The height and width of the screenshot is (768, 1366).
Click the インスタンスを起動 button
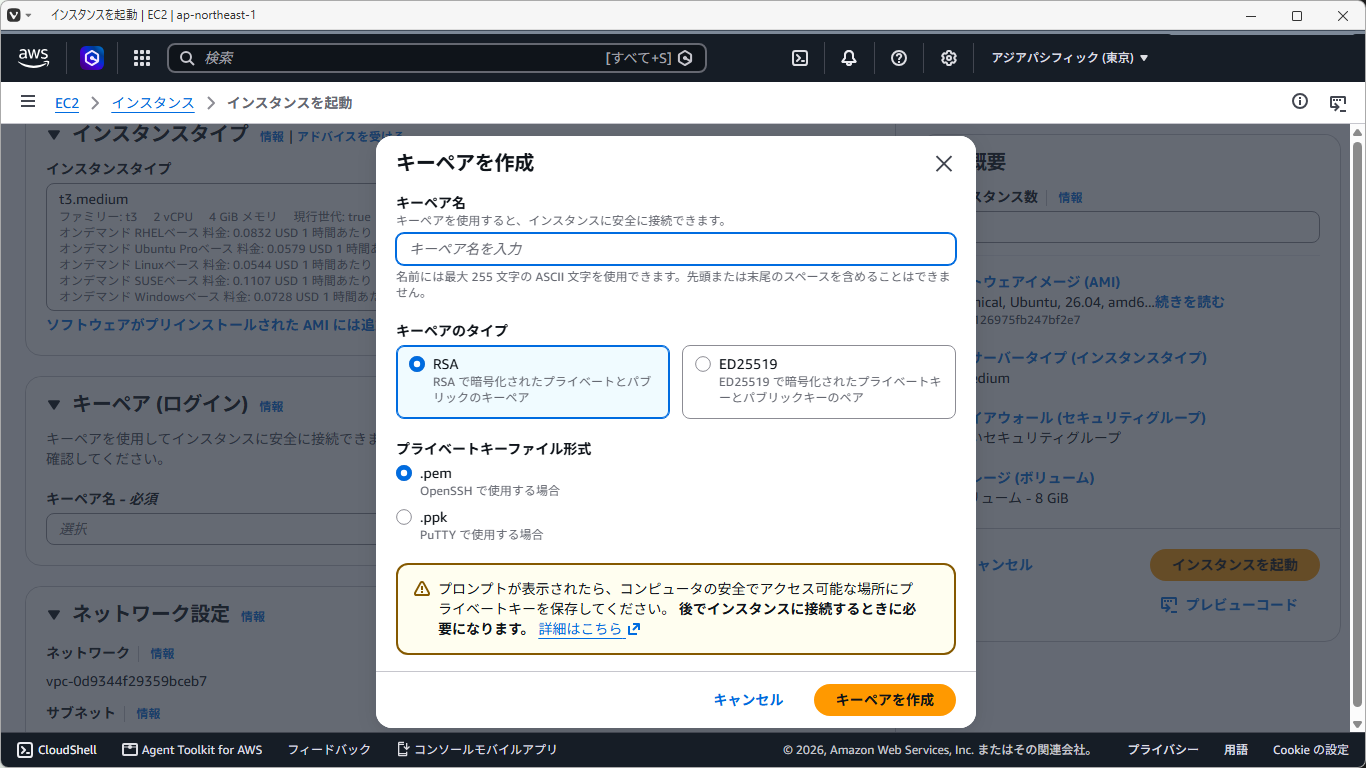[x=1235, y=565]
